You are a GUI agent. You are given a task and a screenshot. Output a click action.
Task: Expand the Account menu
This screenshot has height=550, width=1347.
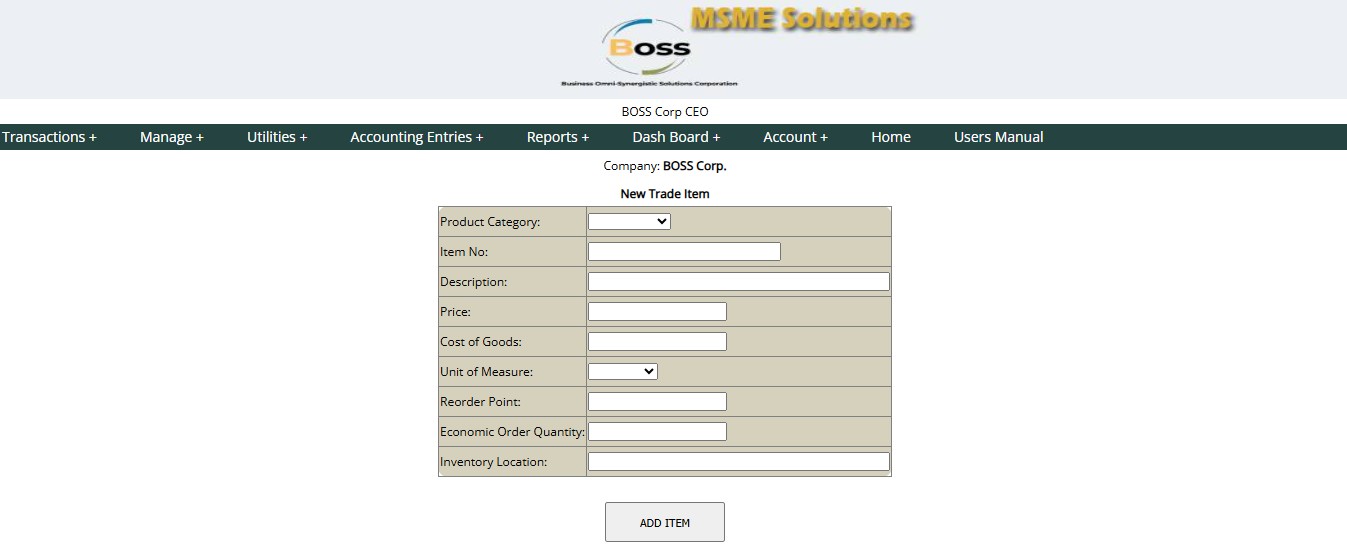pos(795,137)
